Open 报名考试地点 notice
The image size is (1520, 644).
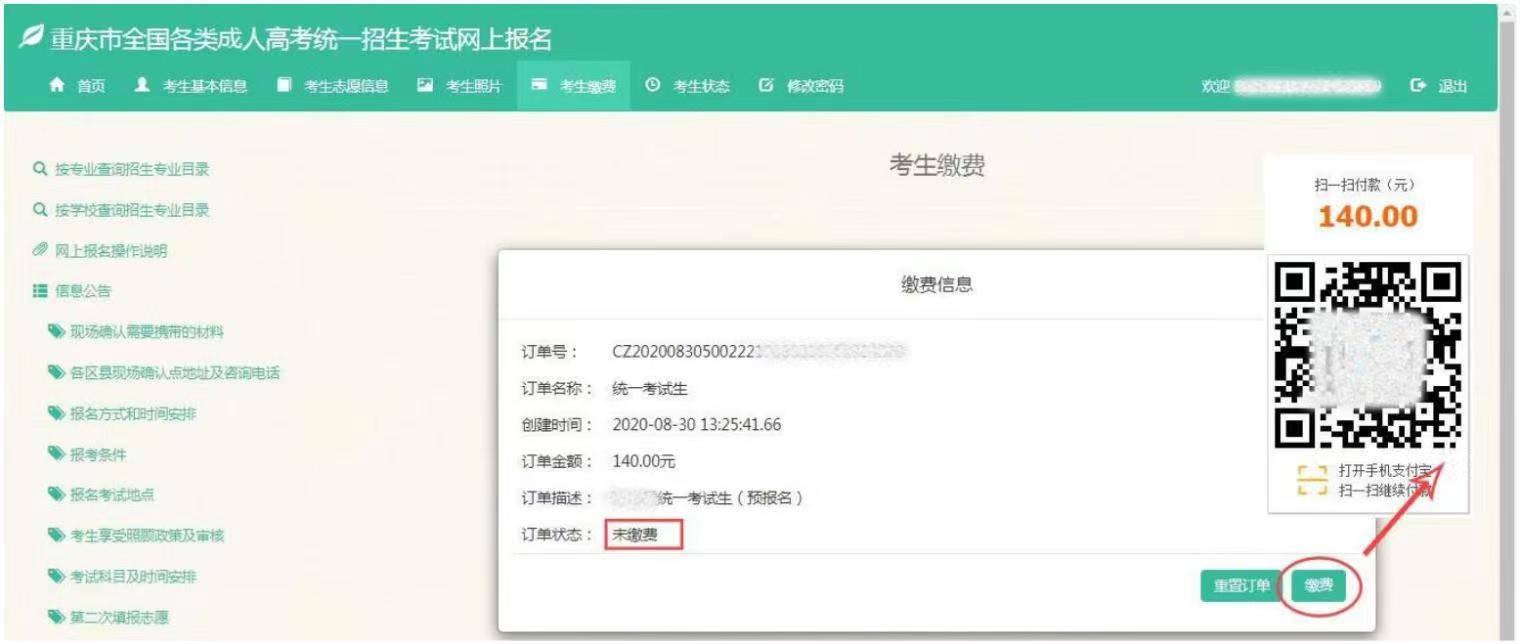coord(111,495)
